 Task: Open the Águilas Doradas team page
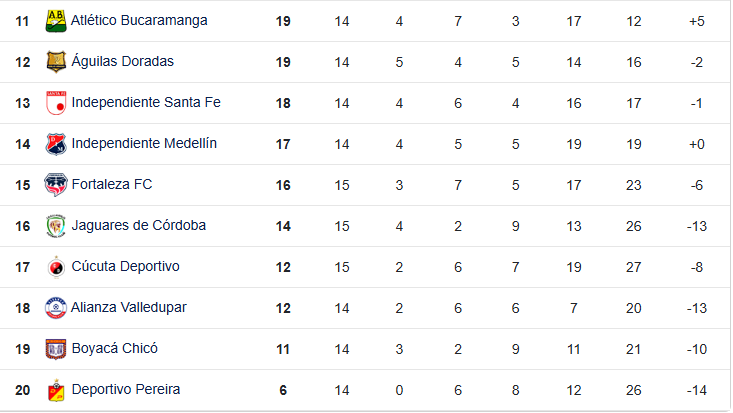[x=122, y=61]
